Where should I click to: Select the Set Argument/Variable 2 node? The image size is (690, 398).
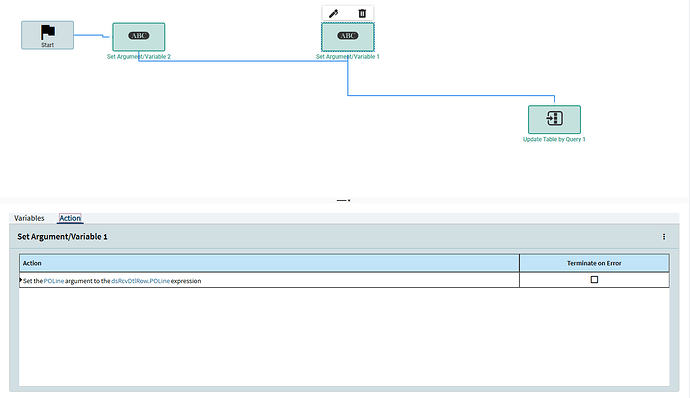(x=139, y=37)
